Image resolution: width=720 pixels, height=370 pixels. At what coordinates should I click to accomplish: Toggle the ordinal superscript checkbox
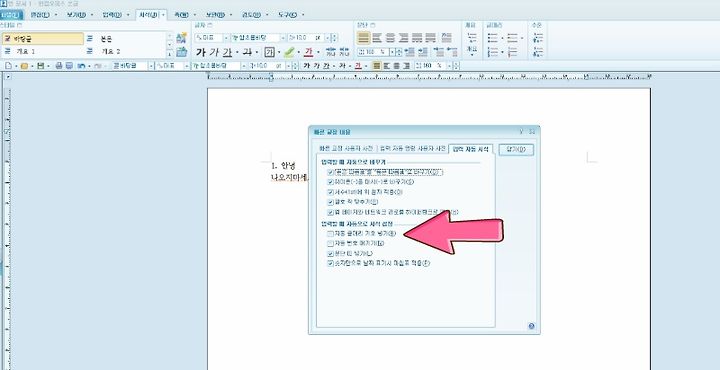click(330, 192)
